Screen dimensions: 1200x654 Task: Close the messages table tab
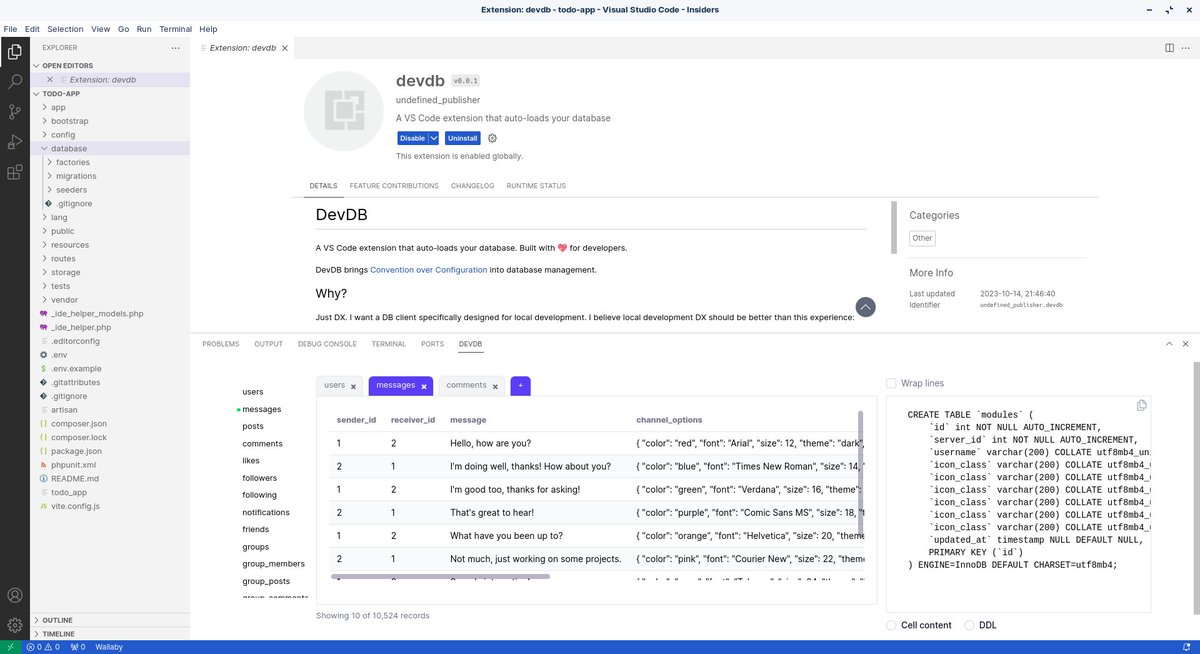pos(424,386)
